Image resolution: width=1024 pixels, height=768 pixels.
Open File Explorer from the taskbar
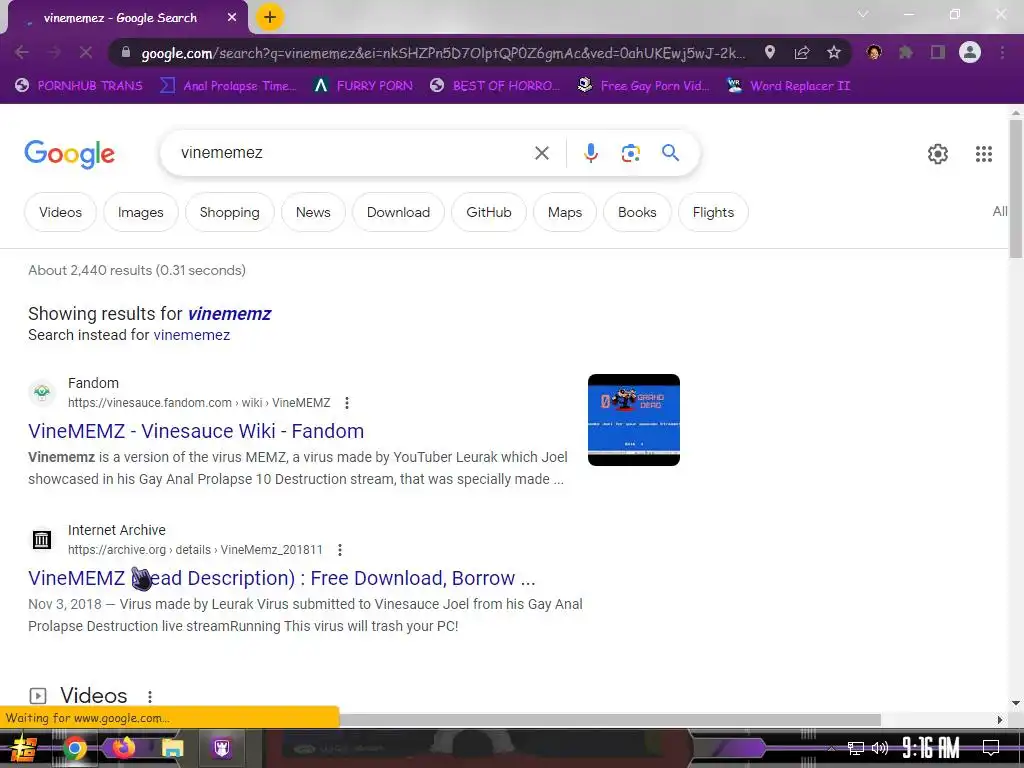click(172, 748)
